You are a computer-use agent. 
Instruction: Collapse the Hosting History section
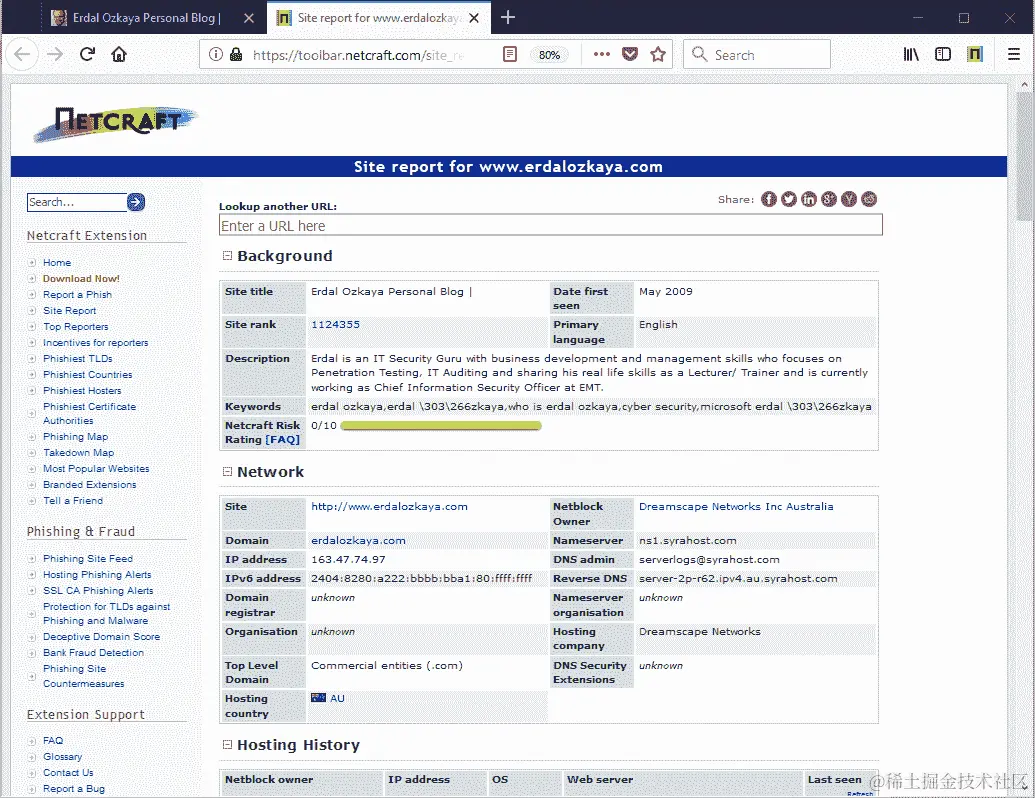pos(227,745)
